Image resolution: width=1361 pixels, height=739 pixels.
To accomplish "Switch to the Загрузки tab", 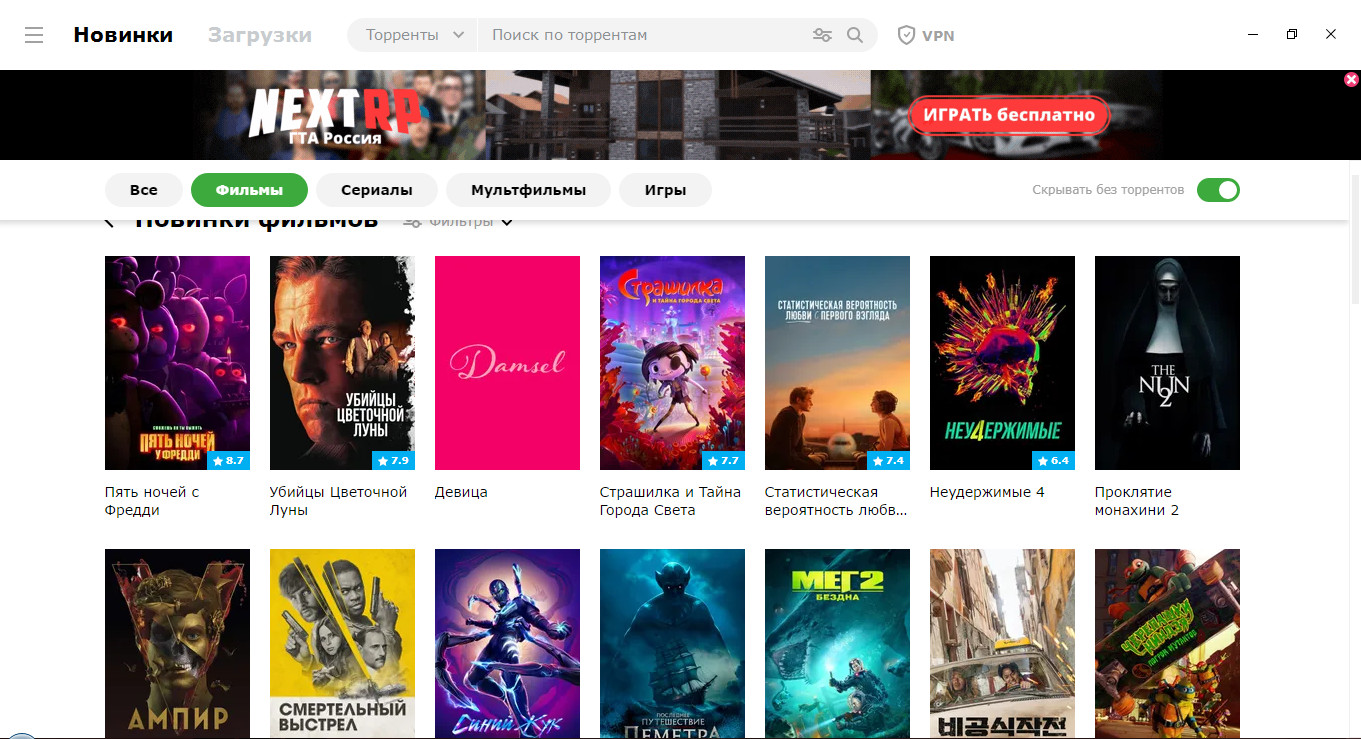I will [260, 35].
